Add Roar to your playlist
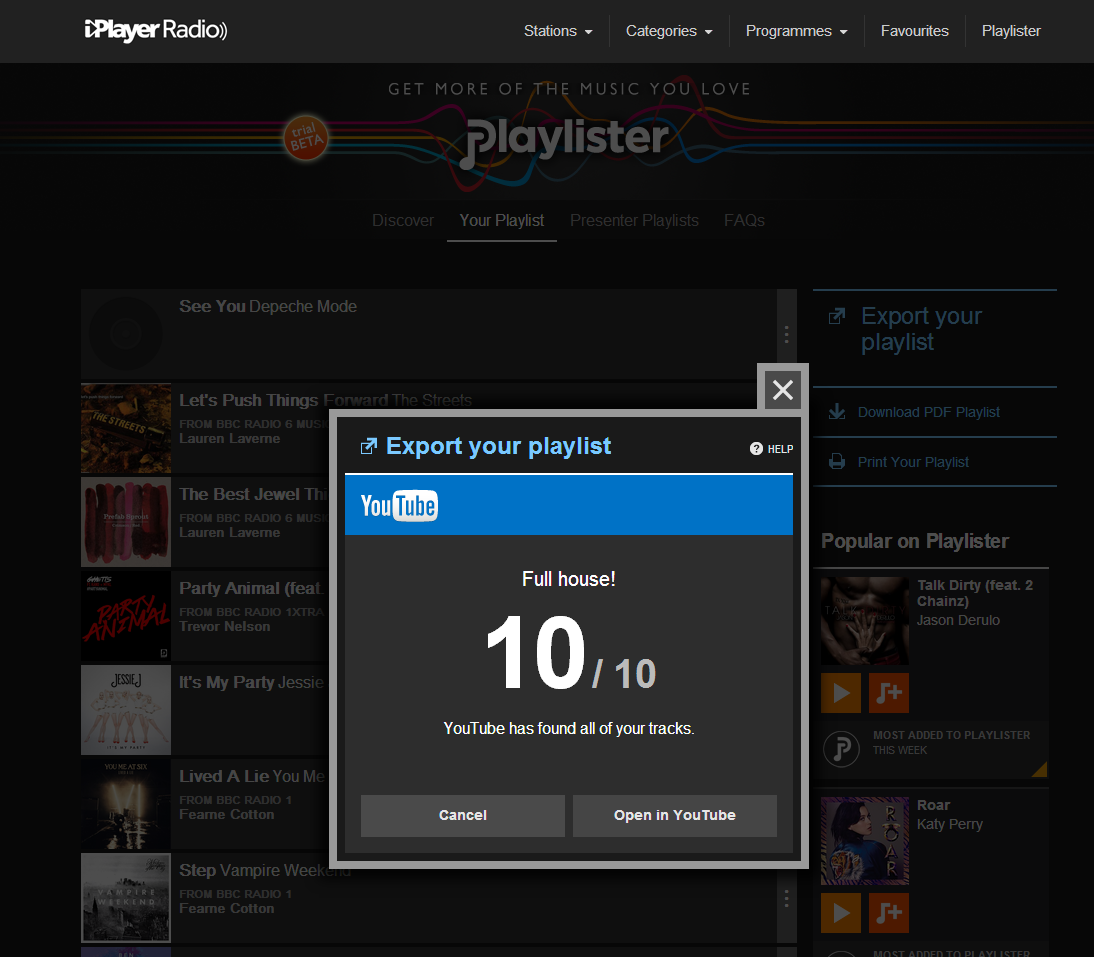Viewport: 1094px width, 957px height. pos(889,912)
